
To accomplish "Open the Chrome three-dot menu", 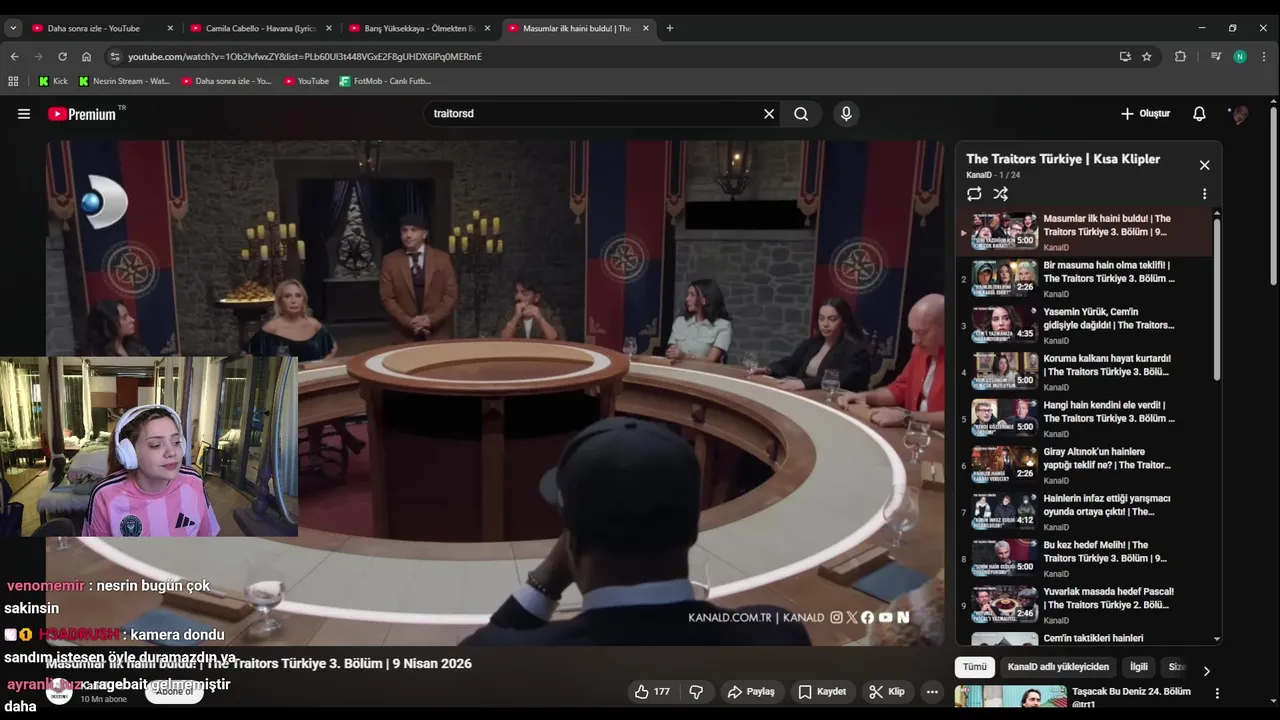I will coord(1264,57).
